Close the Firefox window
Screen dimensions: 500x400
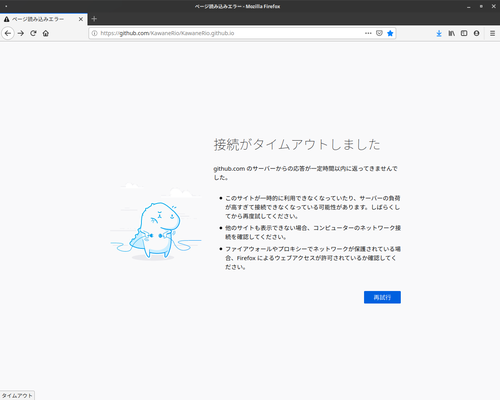point(494,6)
